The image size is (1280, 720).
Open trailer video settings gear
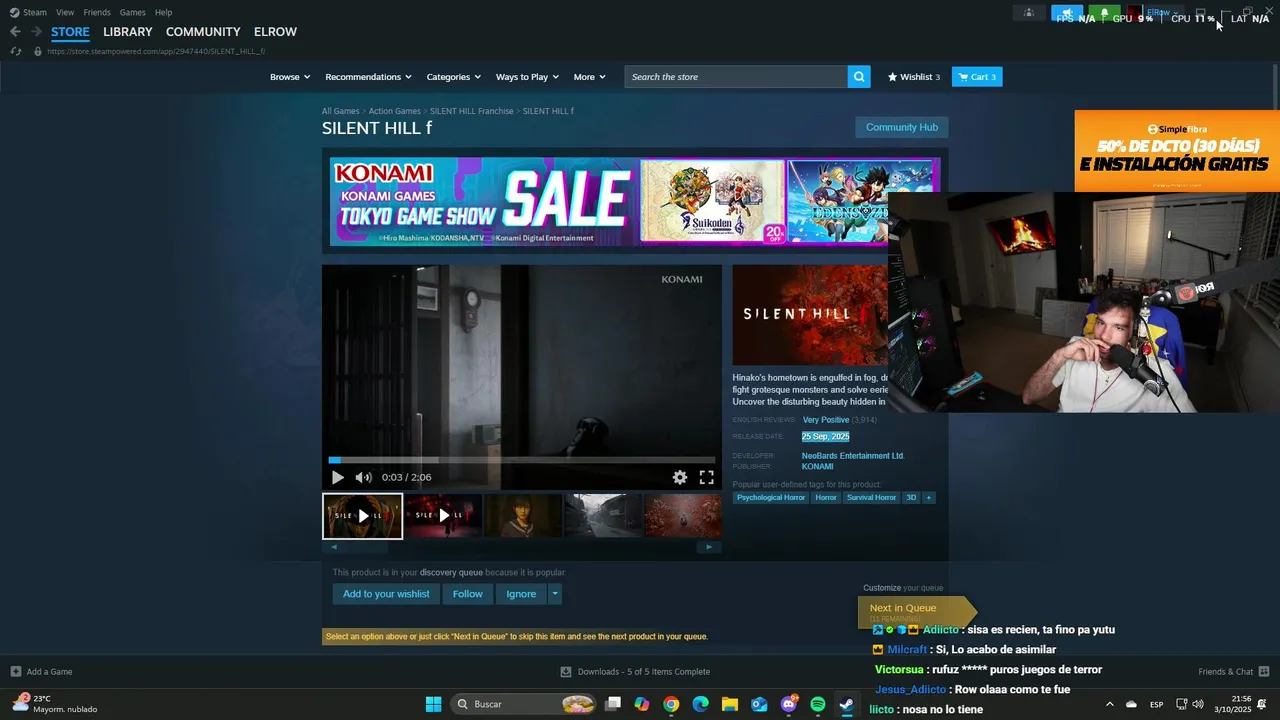[x=680, y=478]
